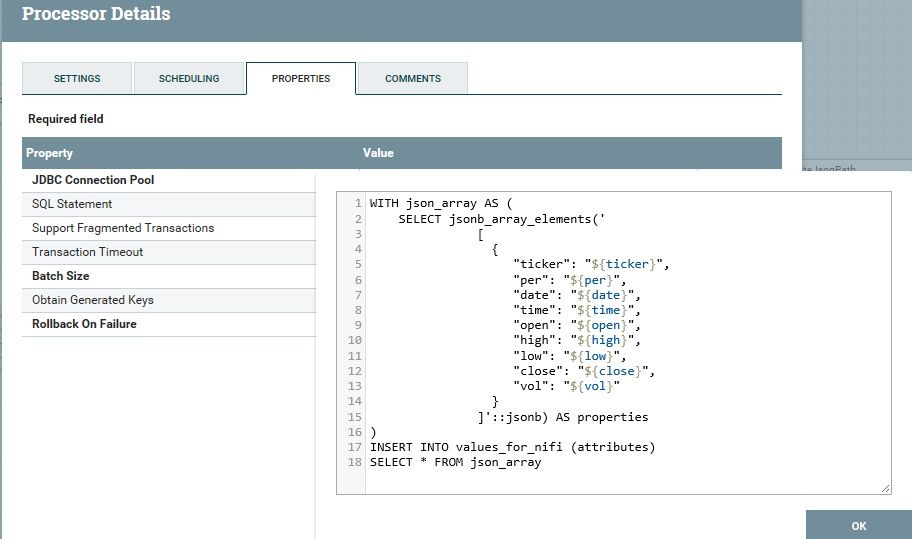Click the WITH json_array AS line
This screenshot has height=539, width=912.
click(x=440, y=203)
